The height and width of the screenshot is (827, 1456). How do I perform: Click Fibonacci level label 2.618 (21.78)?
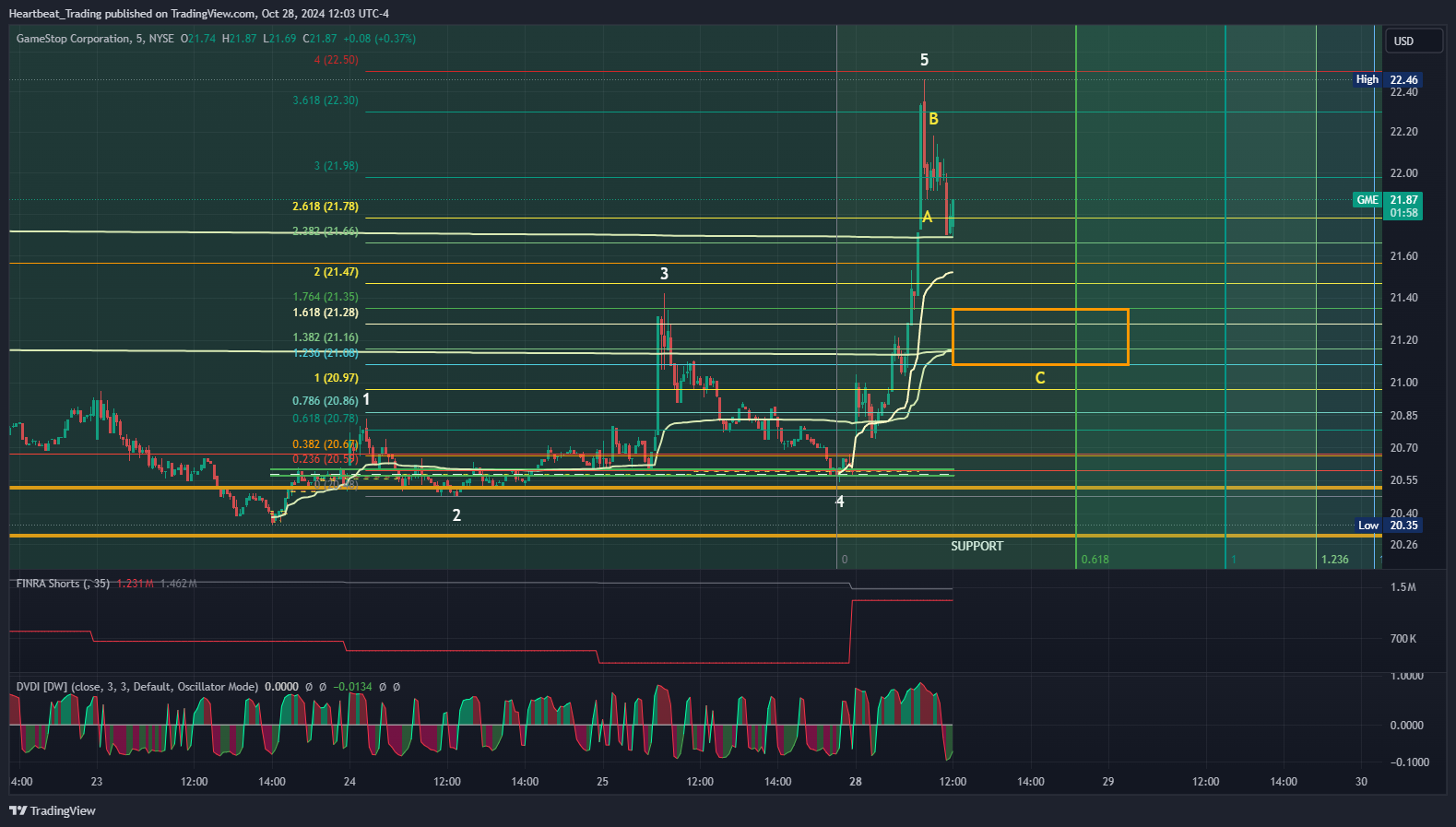(x=326, y=207)
